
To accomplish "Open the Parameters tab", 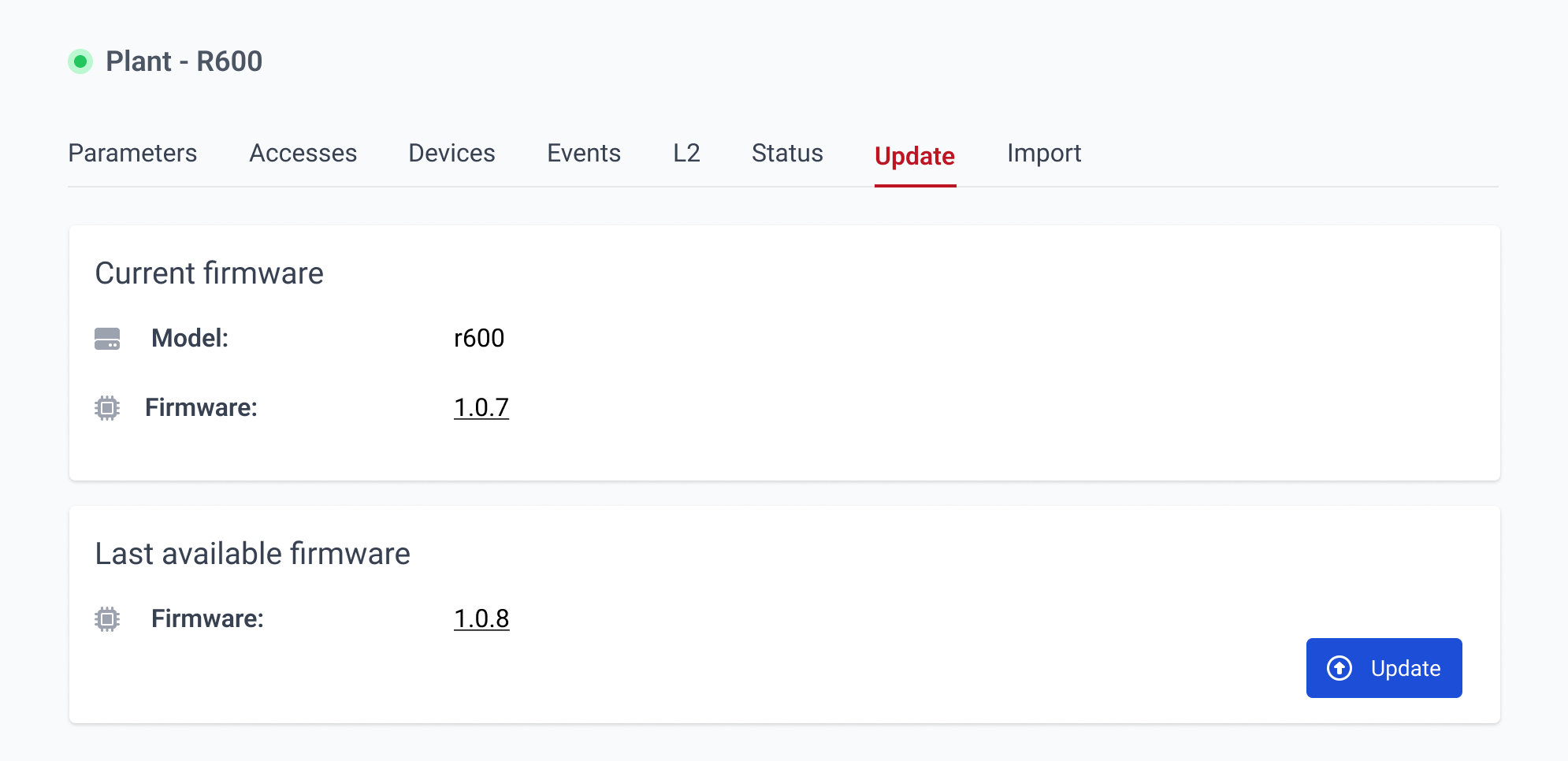I will 132,153.
